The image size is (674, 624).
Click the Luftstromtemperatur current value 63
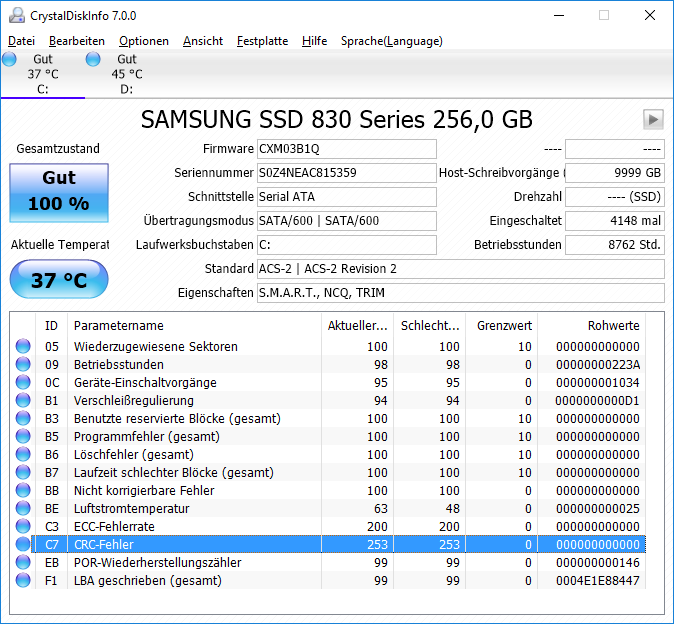(x=380, y=509)
